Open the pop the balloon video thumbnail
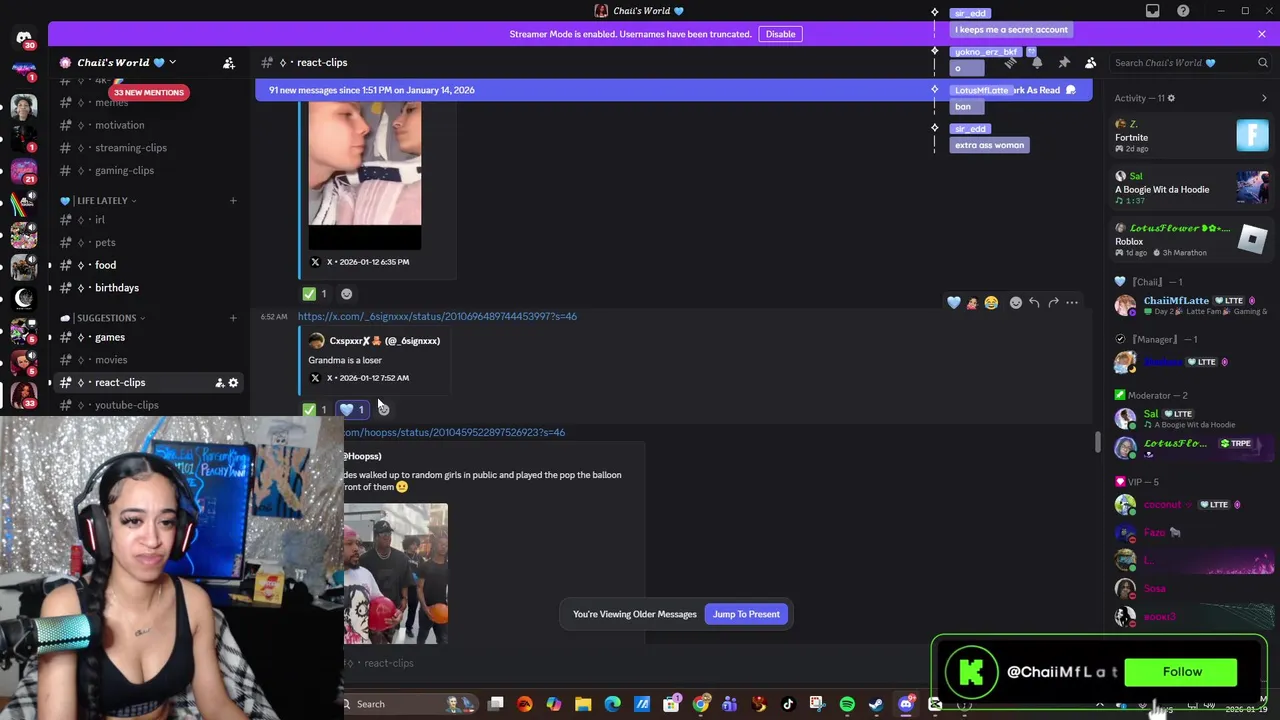The width and height of the screenshot is (1280, 720). (x=396, y=573)
